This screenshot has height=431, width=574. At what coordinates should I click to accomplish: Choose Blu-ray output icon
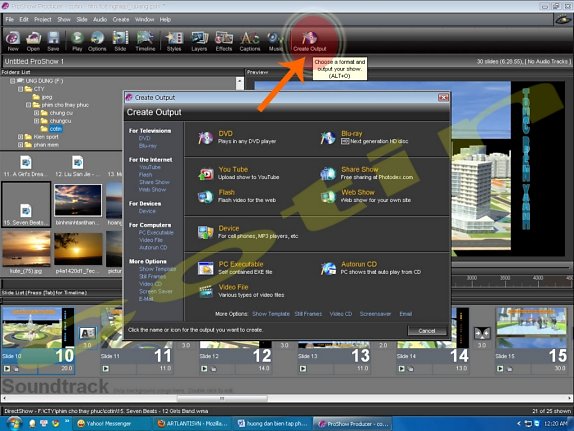pyautogui.click(x=328, y=138)
